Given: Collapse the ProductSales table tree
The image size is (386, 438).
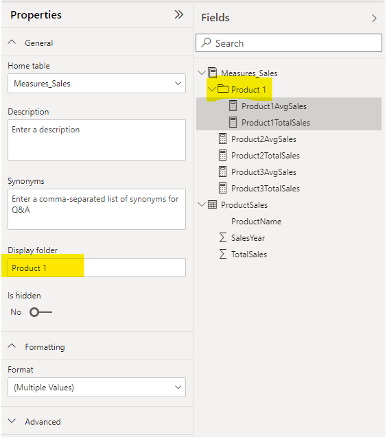Looking at the screenshot, I should 201,204.
